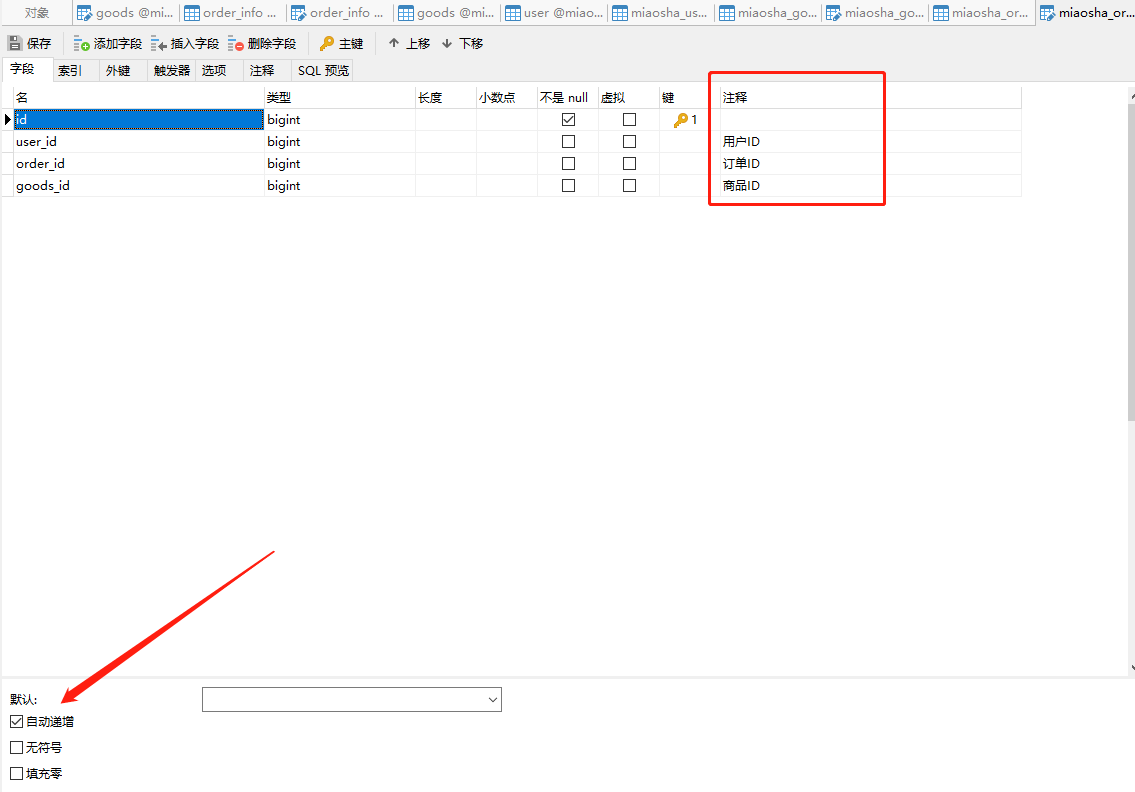Move field down with 下移
Screen dimensions: 1135x792
coord(463,43)
